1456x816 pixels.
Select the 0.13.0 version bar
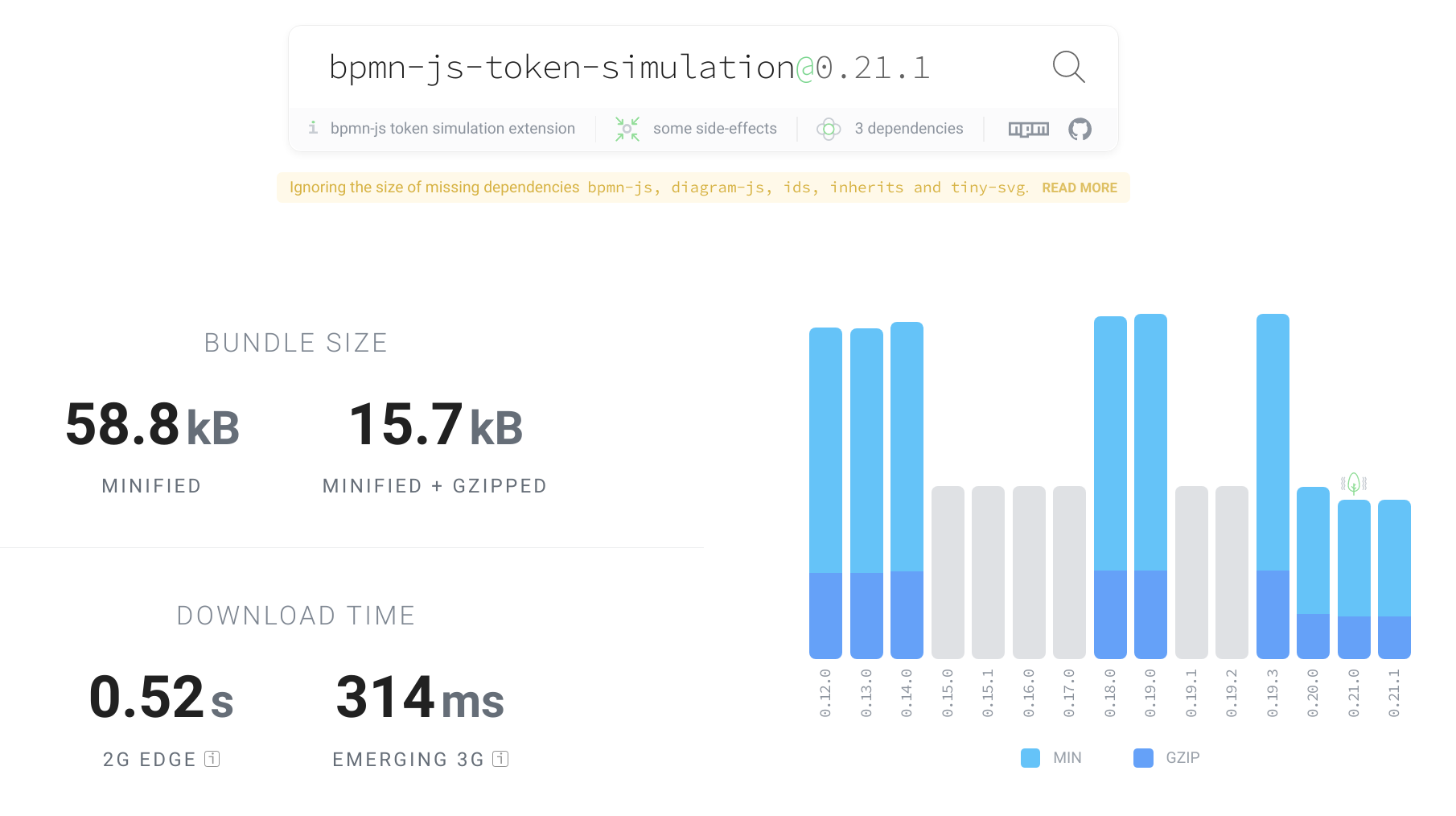(866, 493)
